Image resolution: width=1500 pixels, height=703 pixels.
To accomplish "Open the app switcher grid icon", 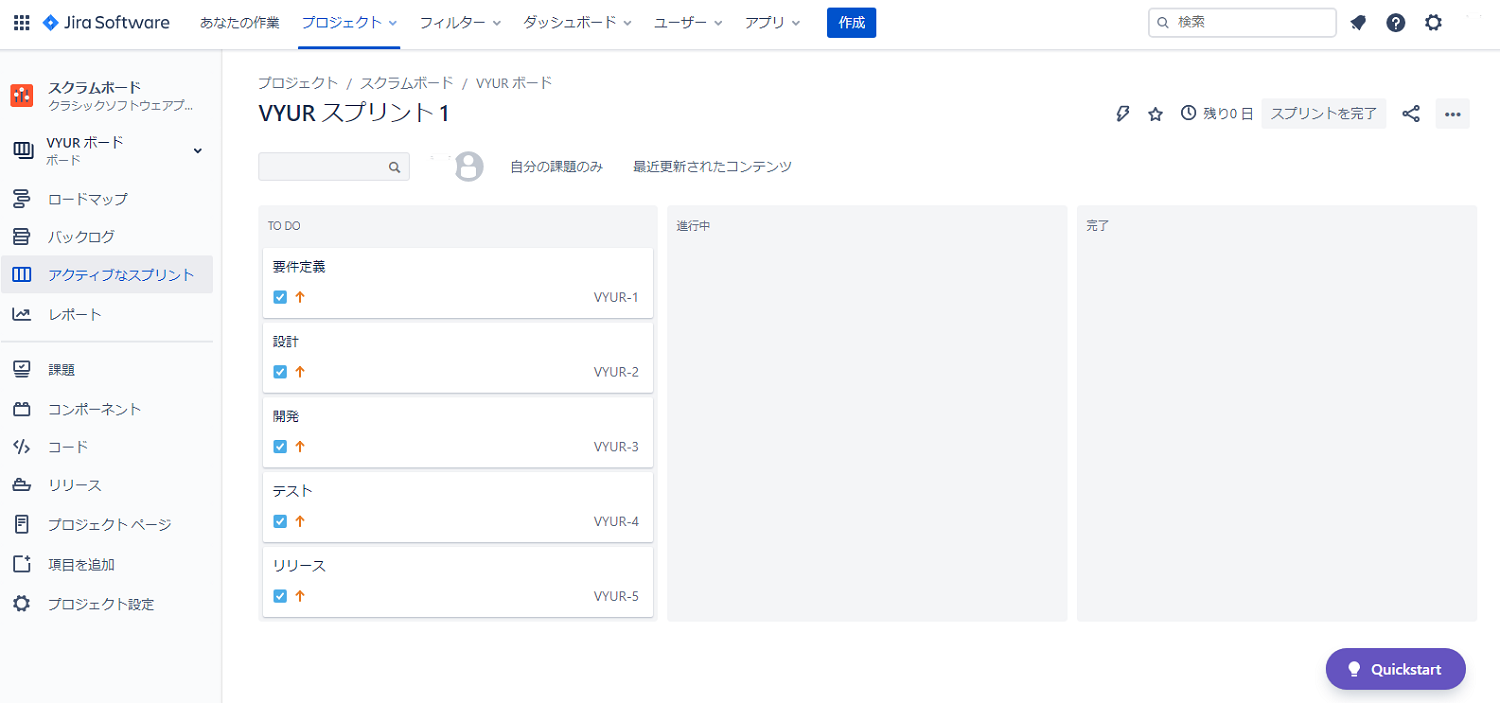I will 21,23.
